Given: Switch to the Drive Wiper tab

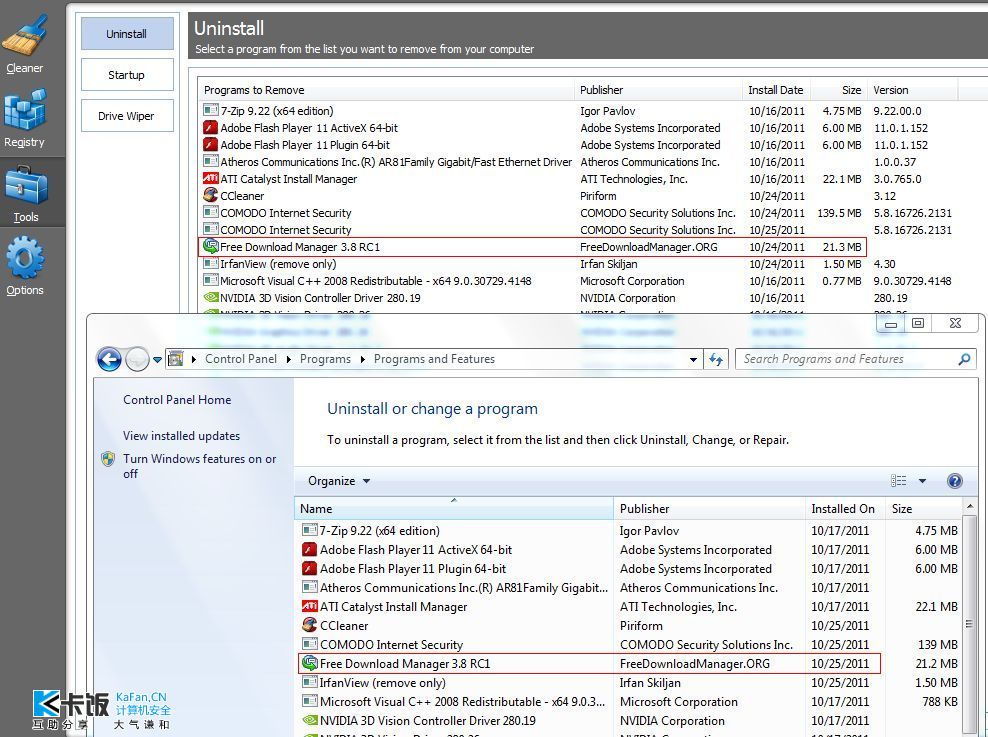Looking at the screenshot, I should tap(127, 116).
